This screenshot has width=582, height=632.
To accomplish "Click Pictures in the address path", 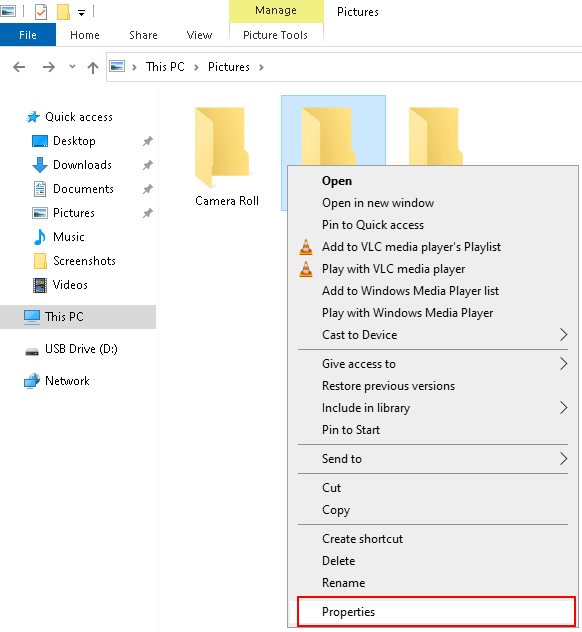I will pos(229,67).
